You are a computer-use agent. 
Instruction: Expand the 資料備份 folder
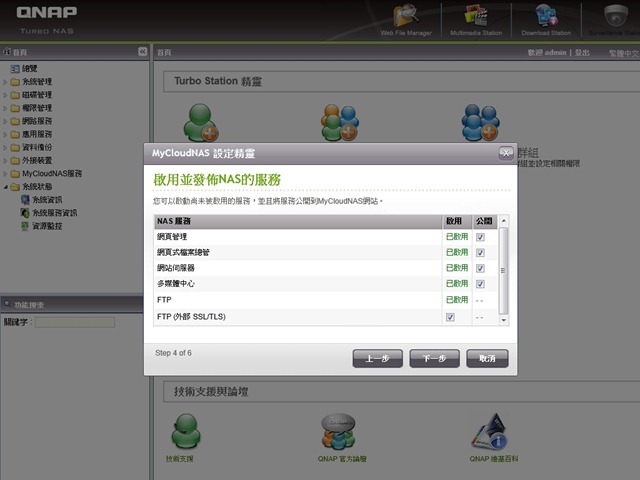click(5, 147)
